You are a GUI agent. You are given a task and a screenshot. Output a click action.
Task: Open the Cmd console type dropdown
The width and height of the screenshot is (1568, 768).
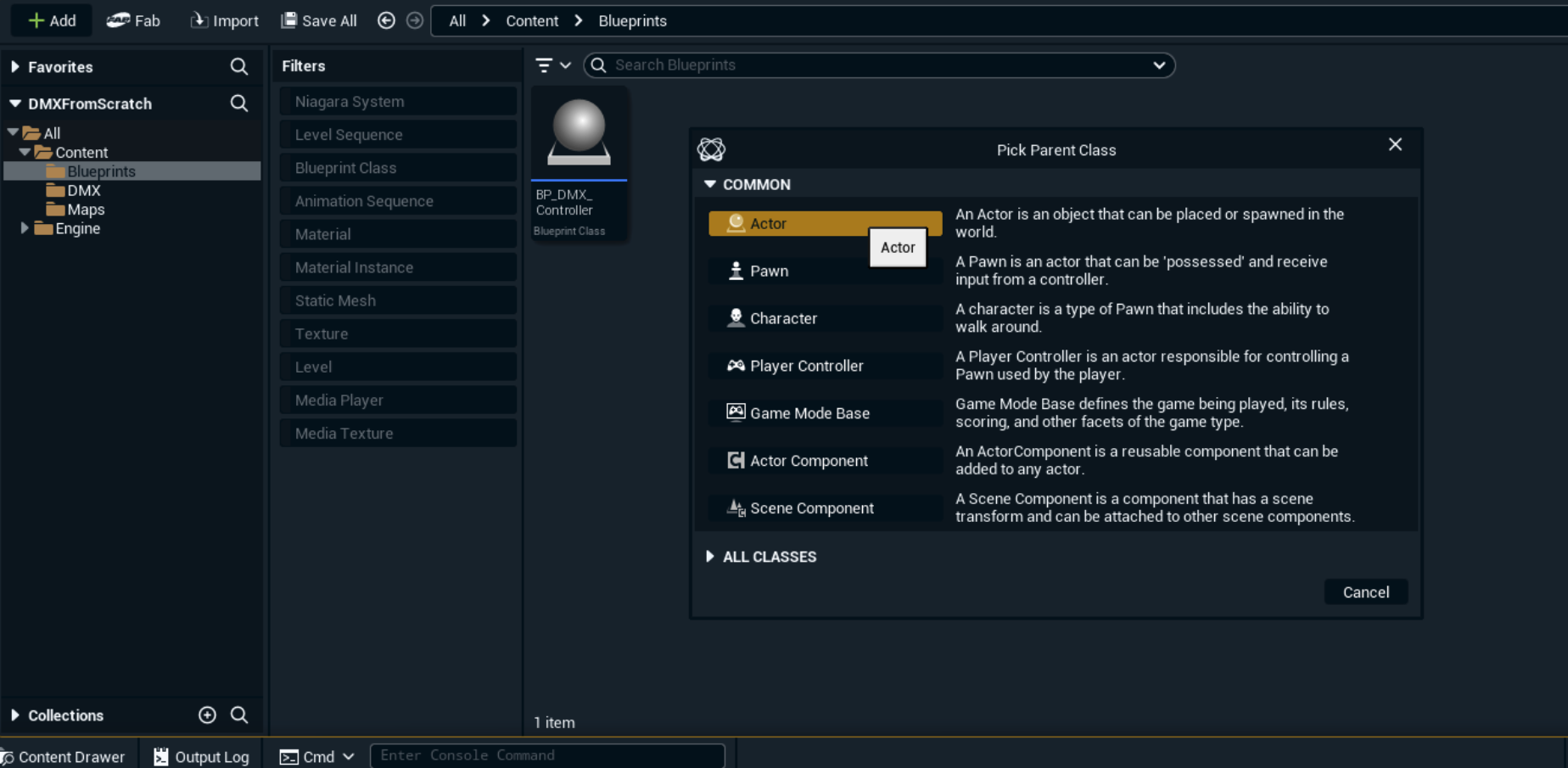coord(317,756)
